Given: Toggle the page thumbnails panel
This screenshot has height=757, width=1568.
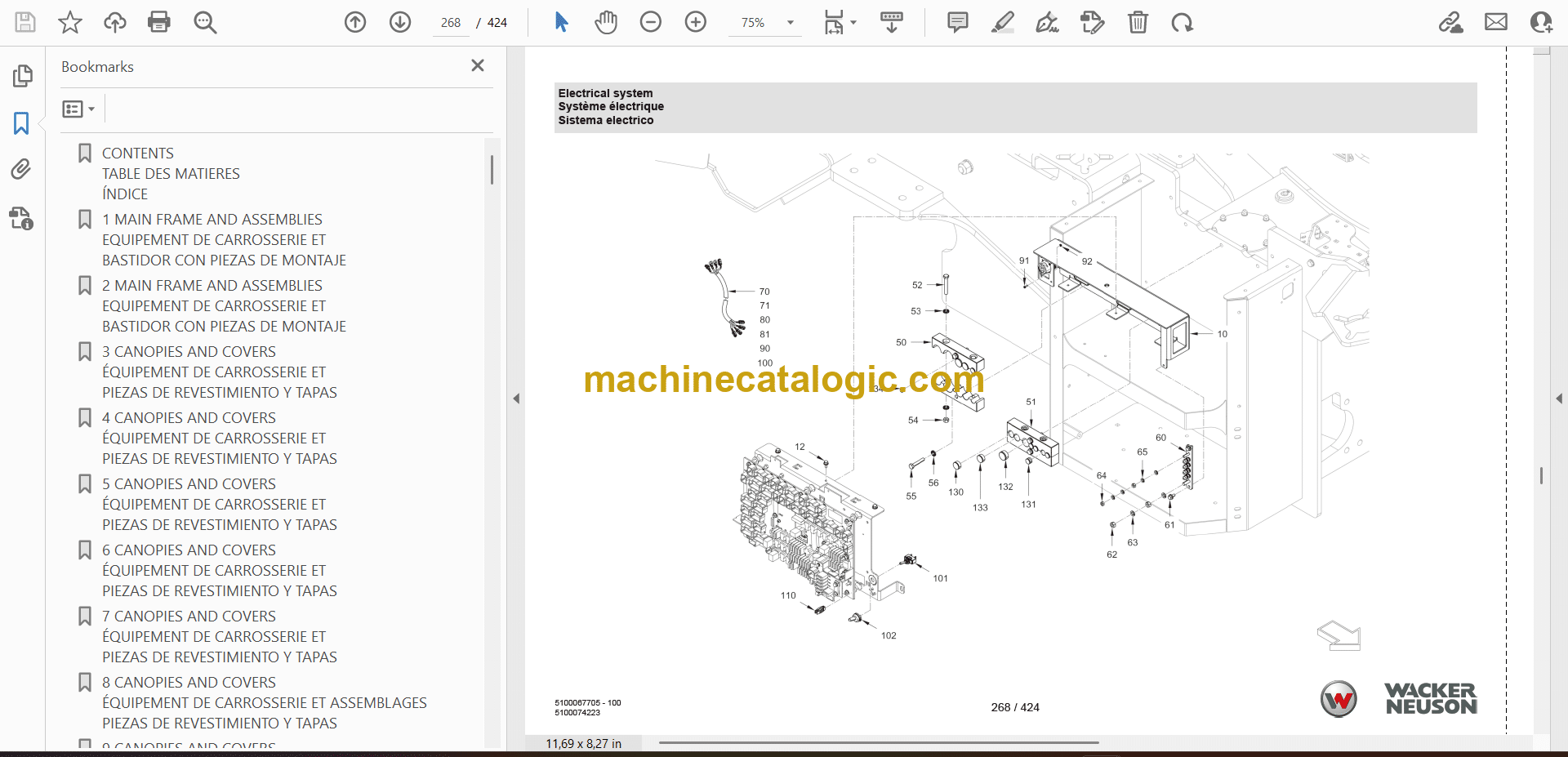Looking at the screenshot, I should 22,76.
